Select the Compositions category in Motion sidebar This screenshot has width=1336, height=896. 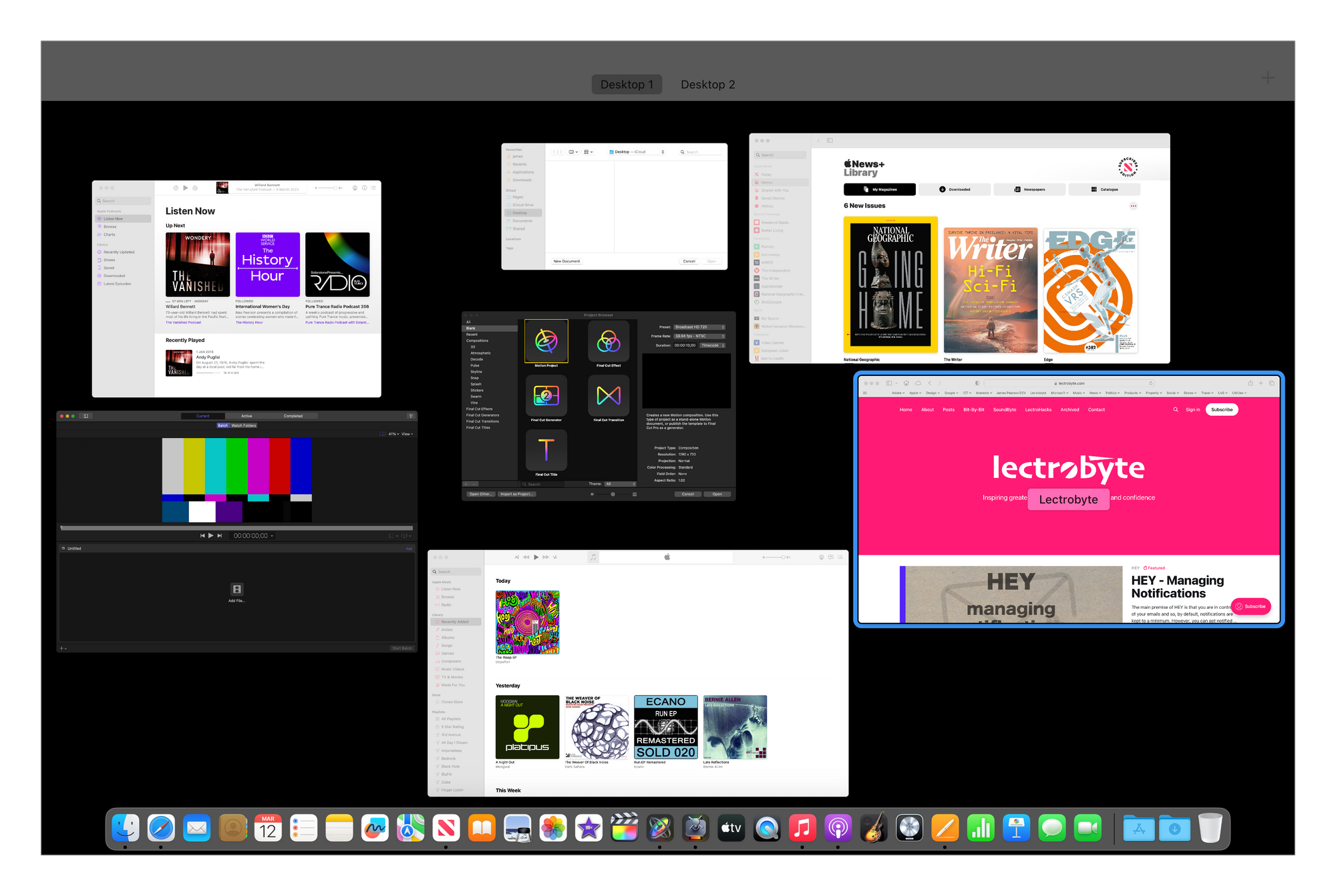477,341
